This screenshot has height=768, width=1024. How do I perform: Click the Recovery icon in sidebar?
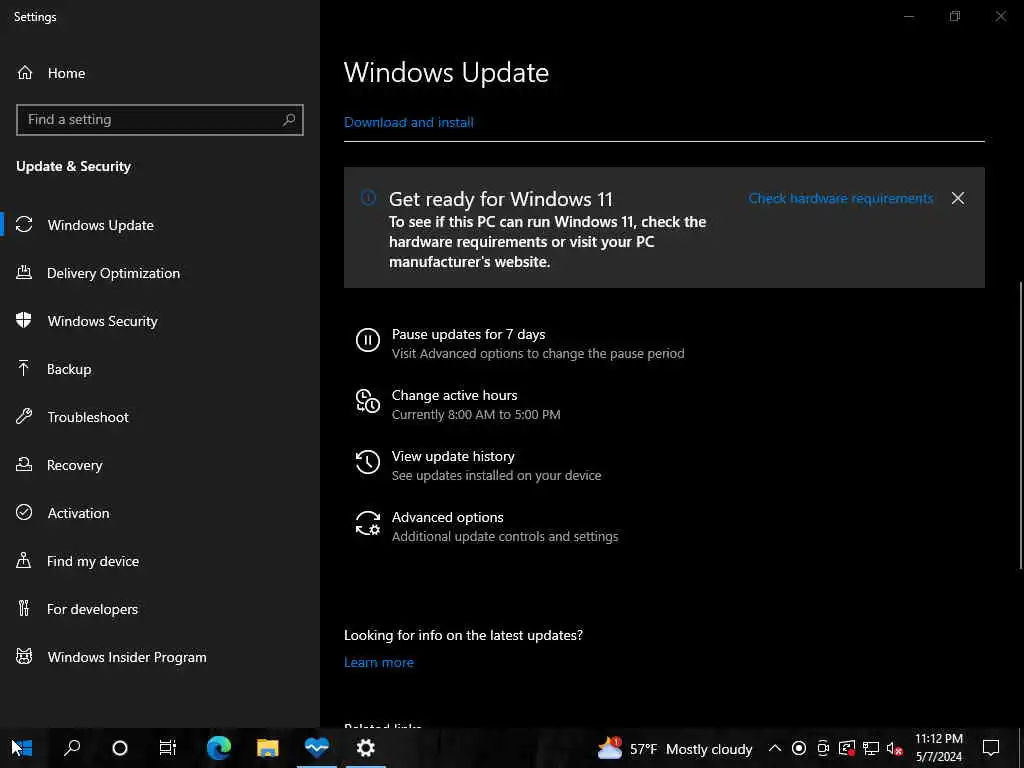[x=24, y=464]
